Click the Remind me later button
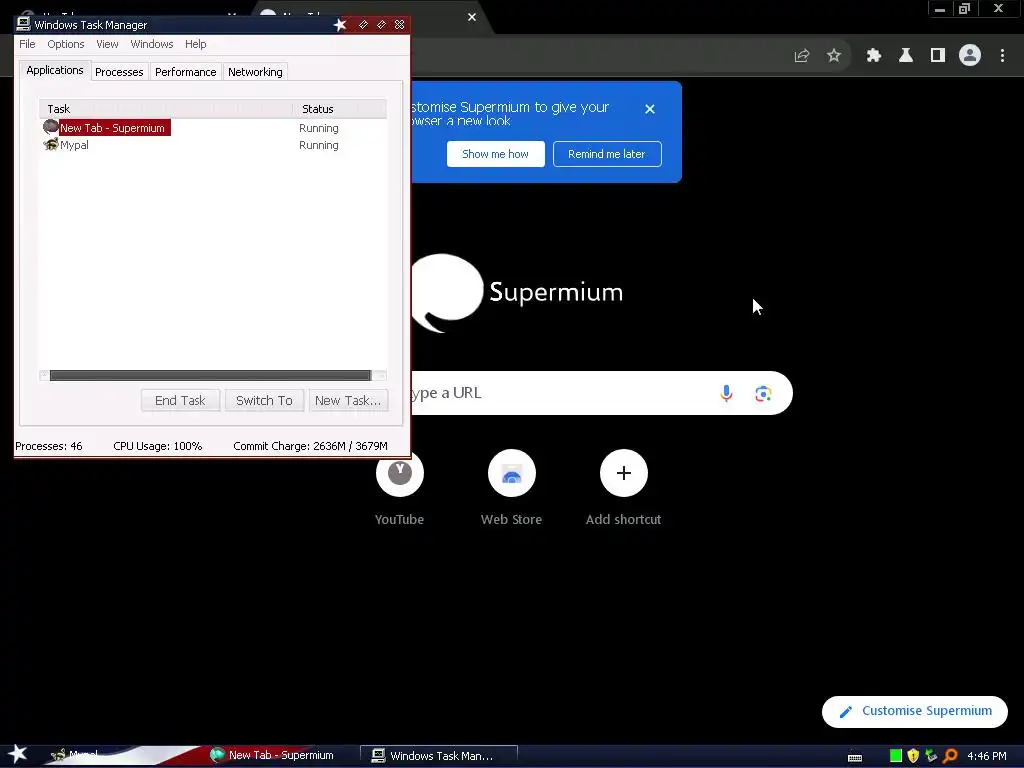The image size is (1024, 768). pos(607,154)
